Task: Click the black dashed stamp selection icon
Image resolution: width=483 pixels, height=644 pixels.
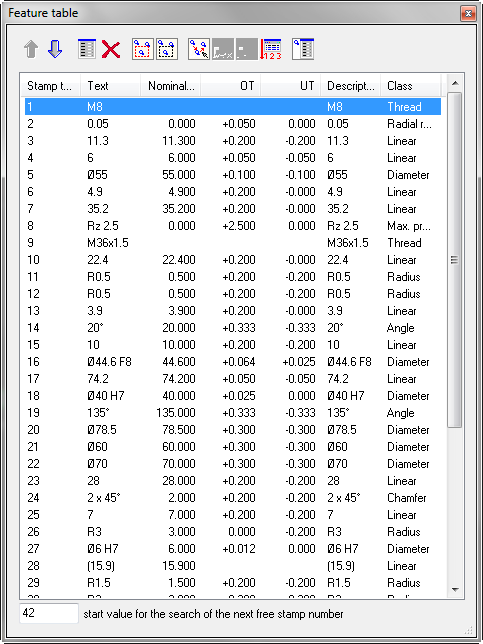Action: [167, 49]
